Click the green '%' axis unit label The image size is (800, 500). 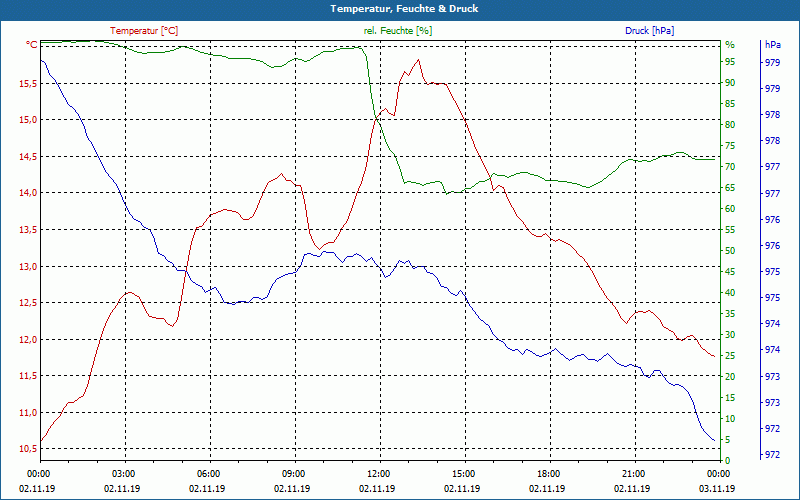(x=730, y=45)
